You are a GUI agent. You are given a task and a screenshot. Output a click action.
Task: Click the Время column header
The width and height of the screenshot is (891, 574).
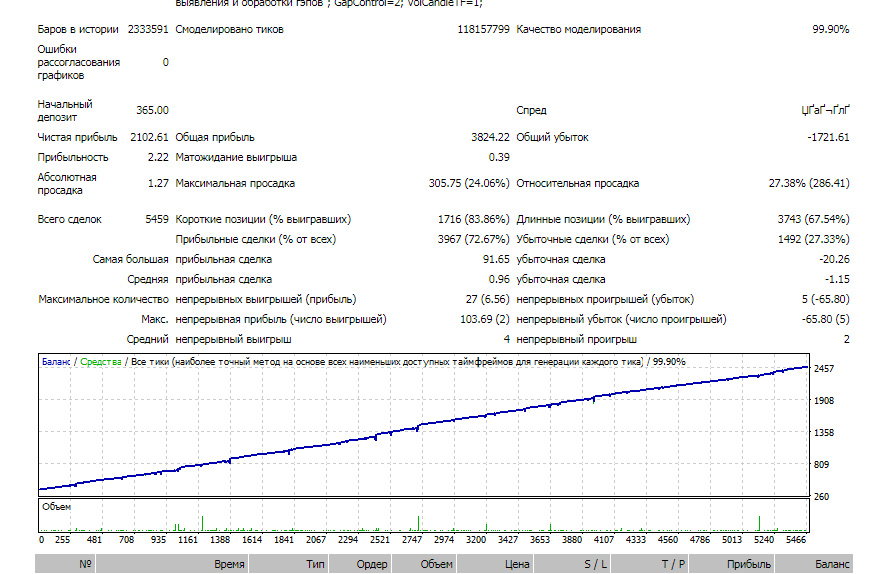[x=172, y=564]
